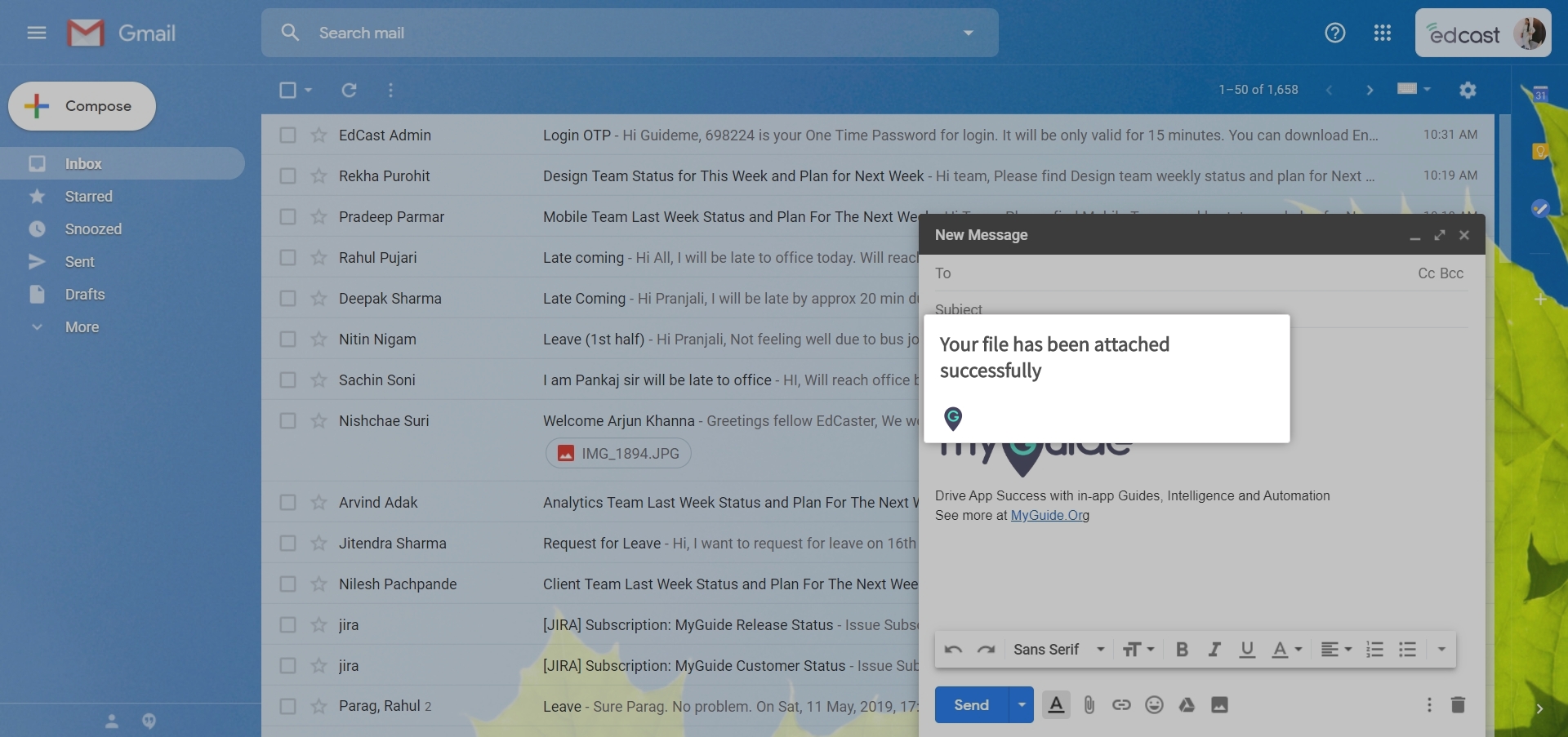Select the Arvind Adak email checkbox
1568x737 pixels.
tap(287, 502)
